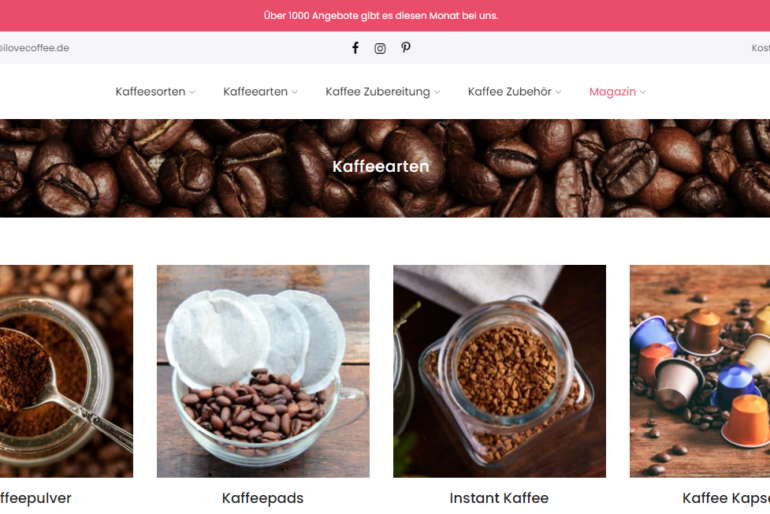Open the coffee pads thumbnail image
The height and width of the screenshot is (514, 770).
pos(263,371)
